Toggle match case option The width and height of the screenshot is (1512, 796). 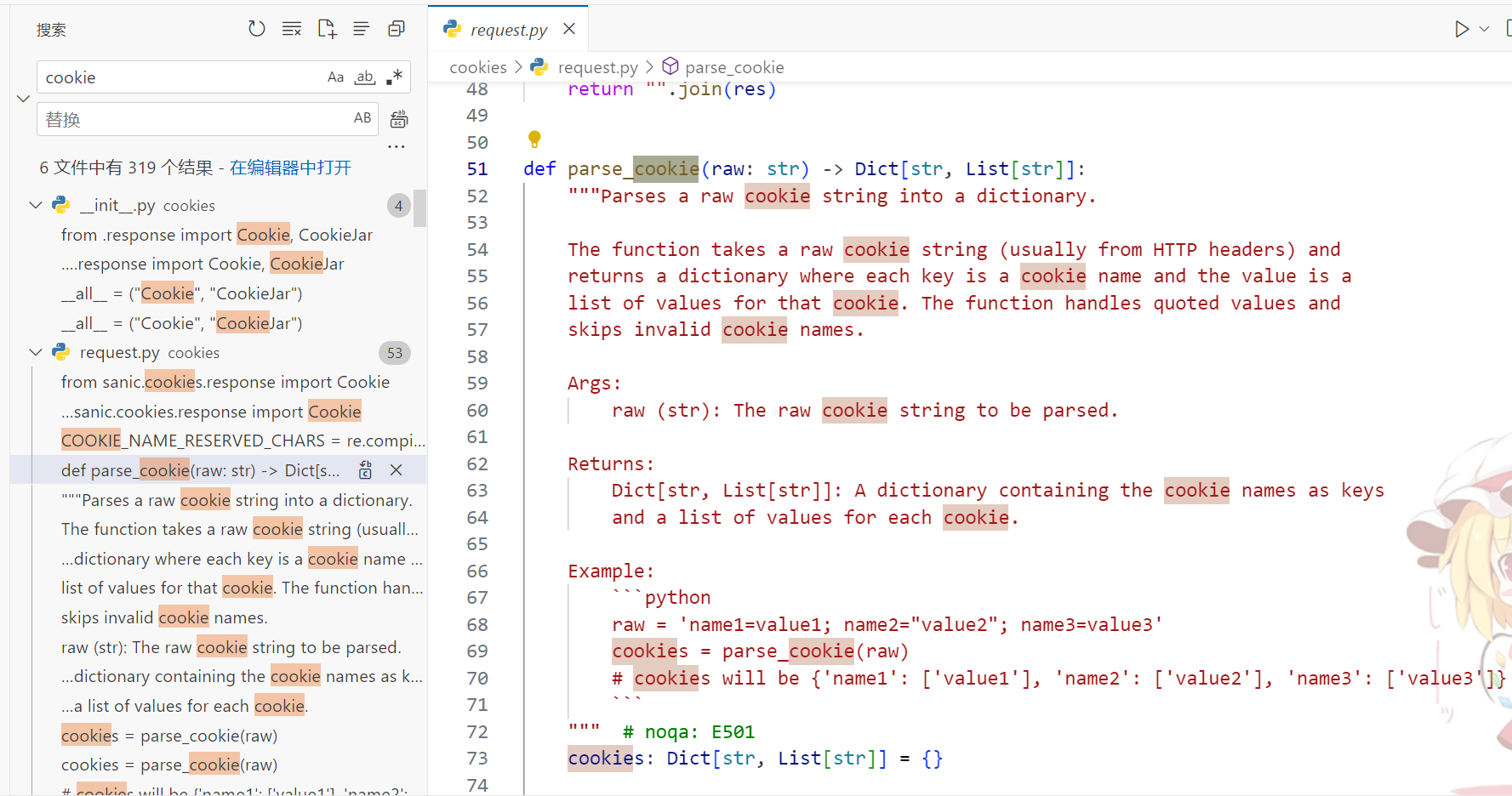pos(336,77)
